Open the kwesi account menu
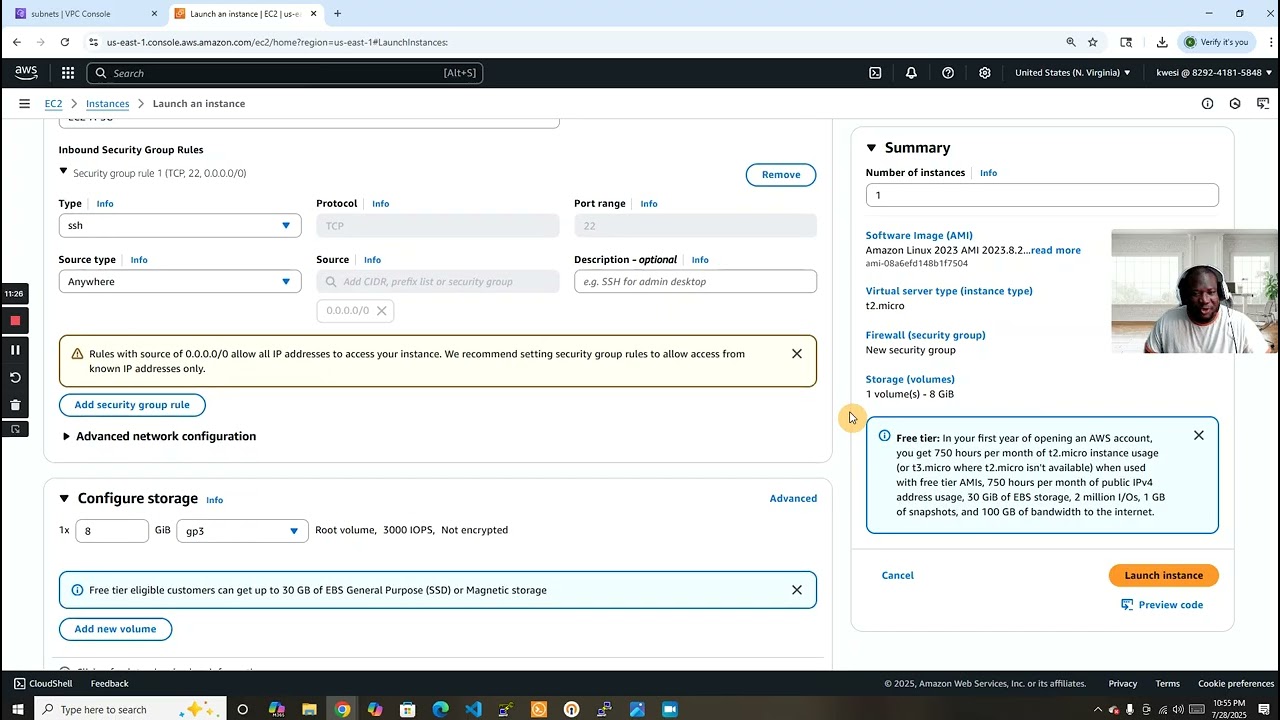 click(1213, 73)
